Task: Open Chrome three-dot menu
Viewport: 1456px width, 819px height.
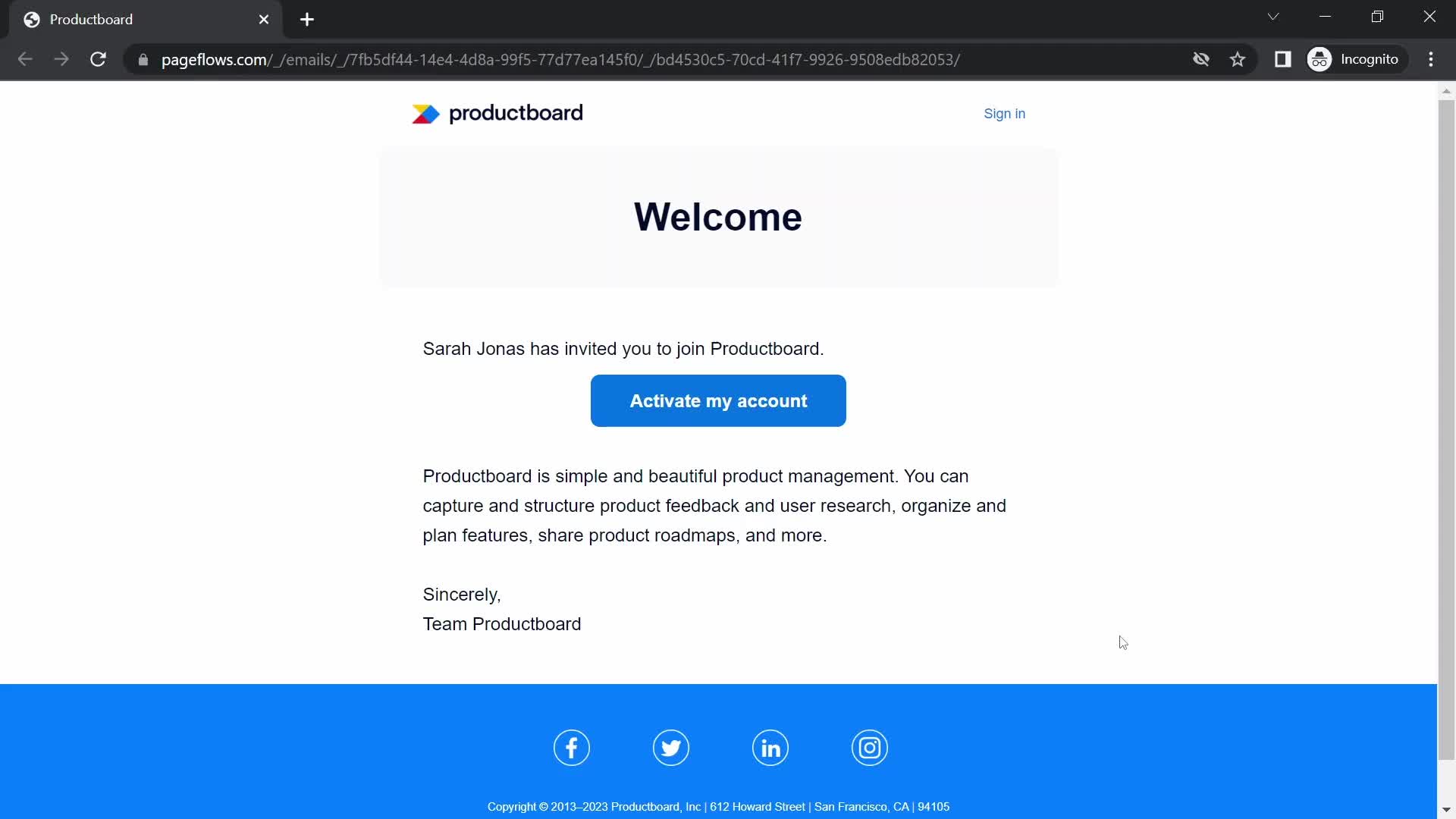Action: tap(1431, 59)
